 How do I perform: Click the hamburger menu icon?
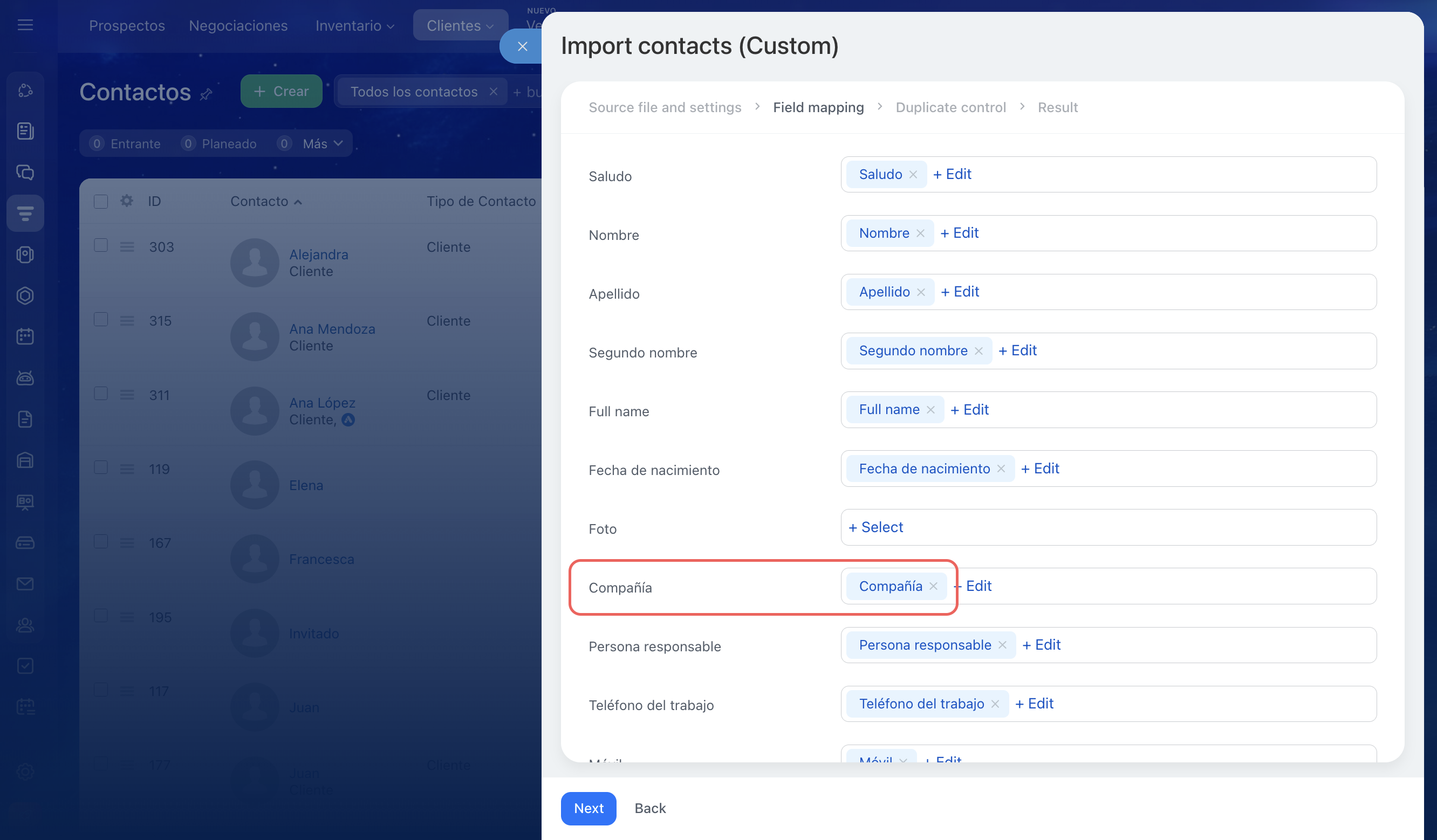coord(25,25)
